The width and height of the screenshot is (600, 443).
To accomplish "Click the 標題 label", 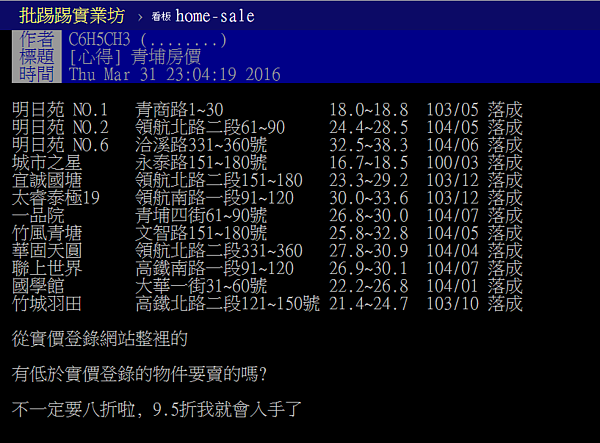I will pyautogui.click(x=37, y=57).
